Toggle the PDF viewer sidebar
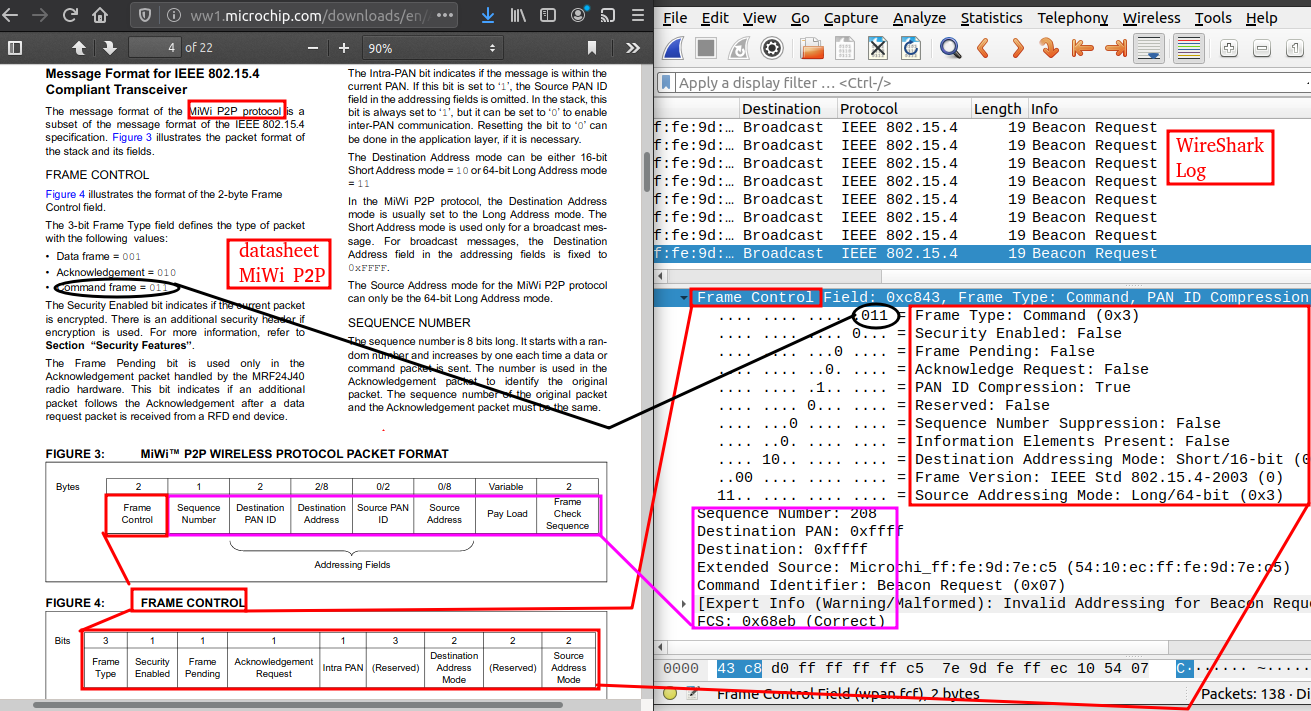1311x711 pixels. 15,48
